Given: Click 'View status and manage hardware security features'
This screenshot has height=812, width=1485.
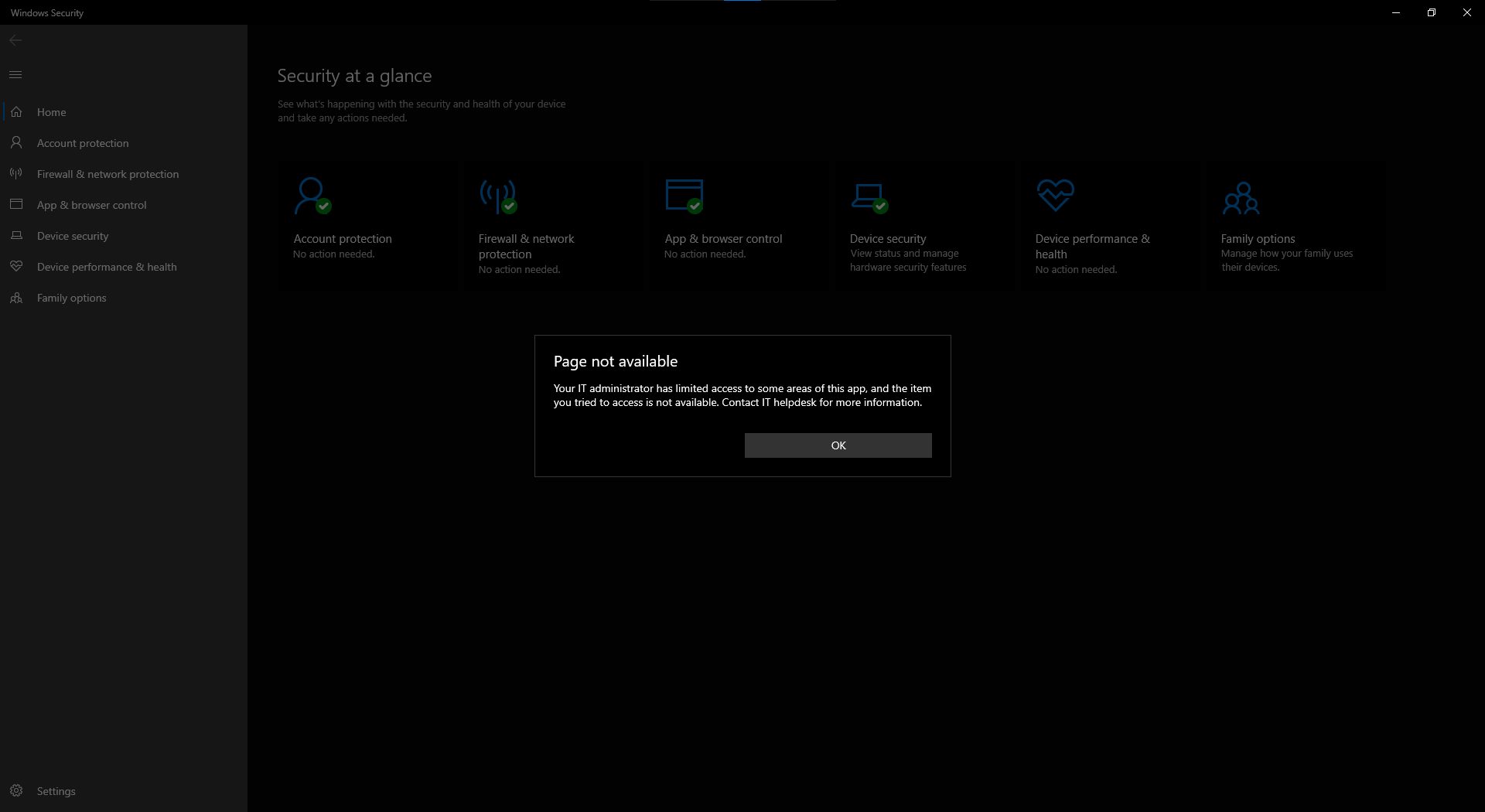Looking at the screenshot, I should (908, 261).
